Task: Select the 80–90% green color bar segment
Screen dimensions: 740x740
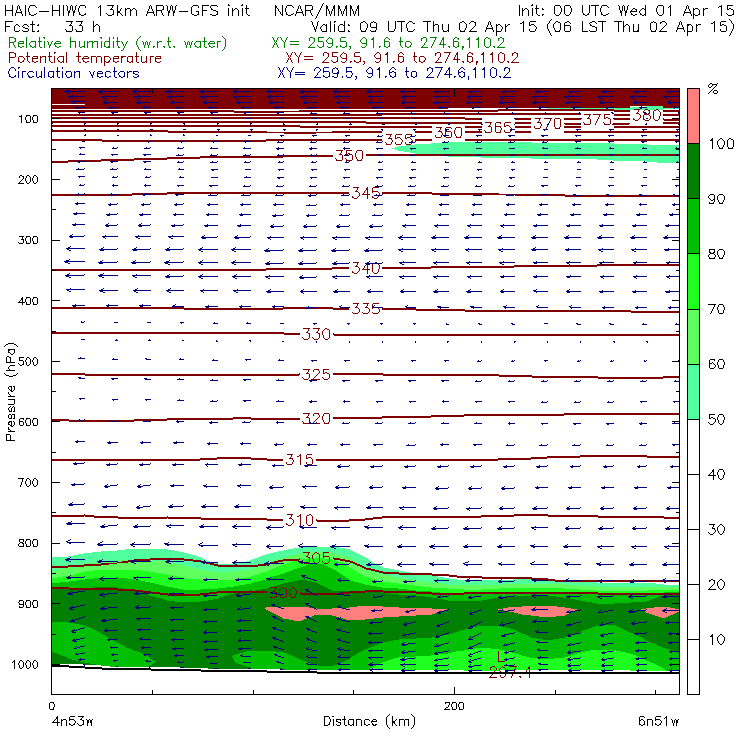Action: coord(693,226)
